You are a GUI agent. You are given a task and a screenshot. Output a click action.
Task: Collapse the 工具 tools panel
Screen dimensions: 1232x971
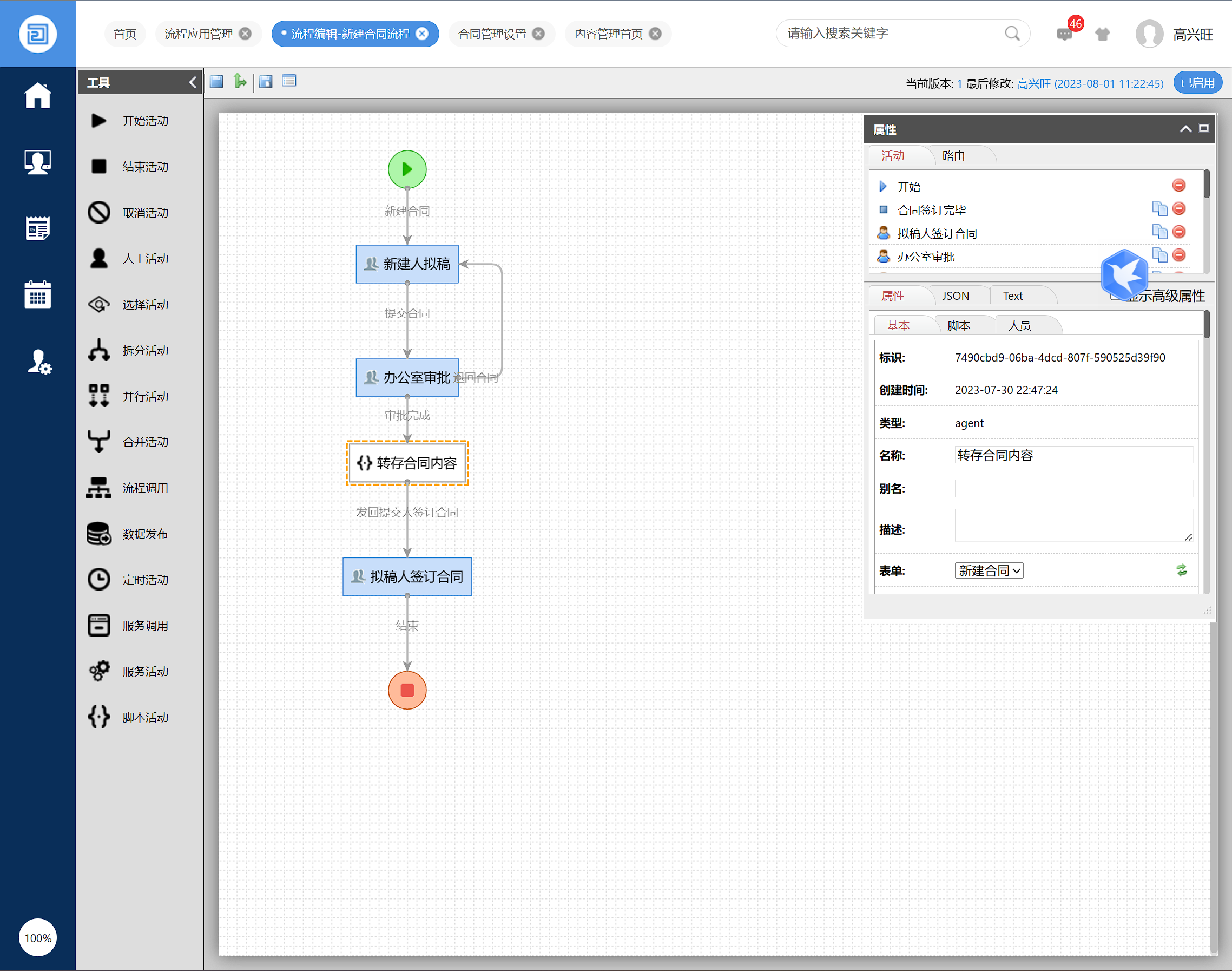pos(193,82)
